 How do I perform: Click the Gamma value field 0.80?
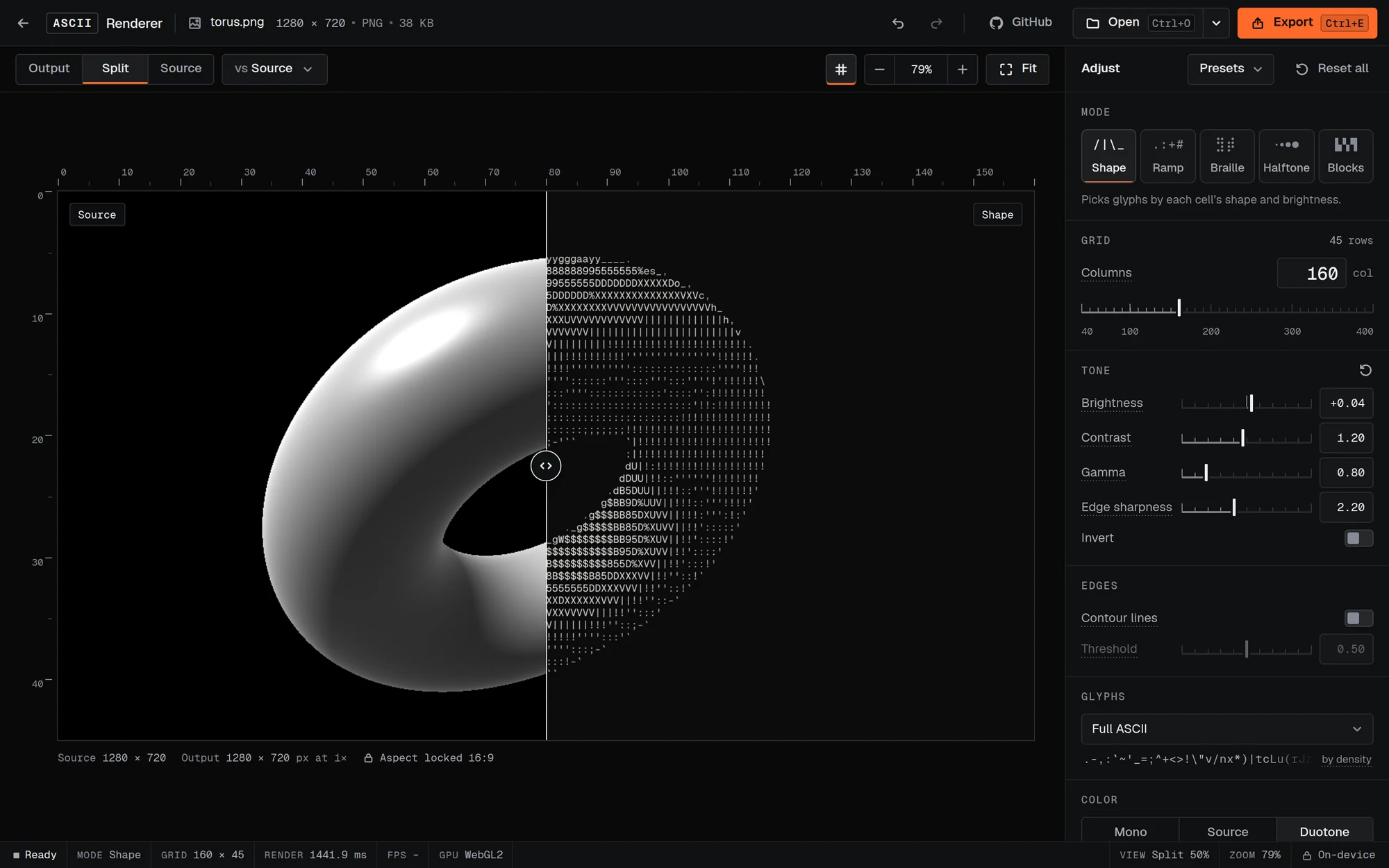click(1346, 472)
